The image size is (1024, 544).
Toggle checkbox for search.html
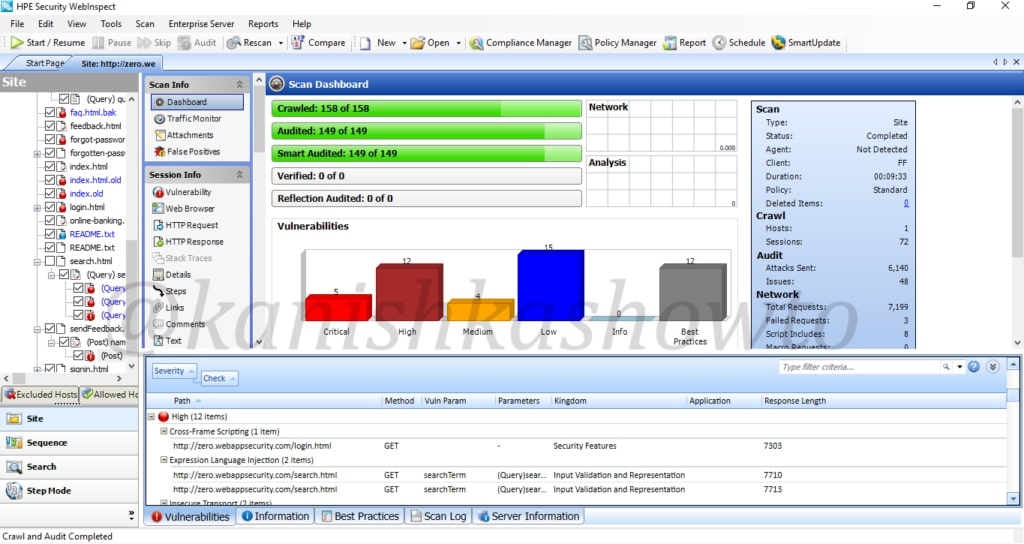point(50,261)
